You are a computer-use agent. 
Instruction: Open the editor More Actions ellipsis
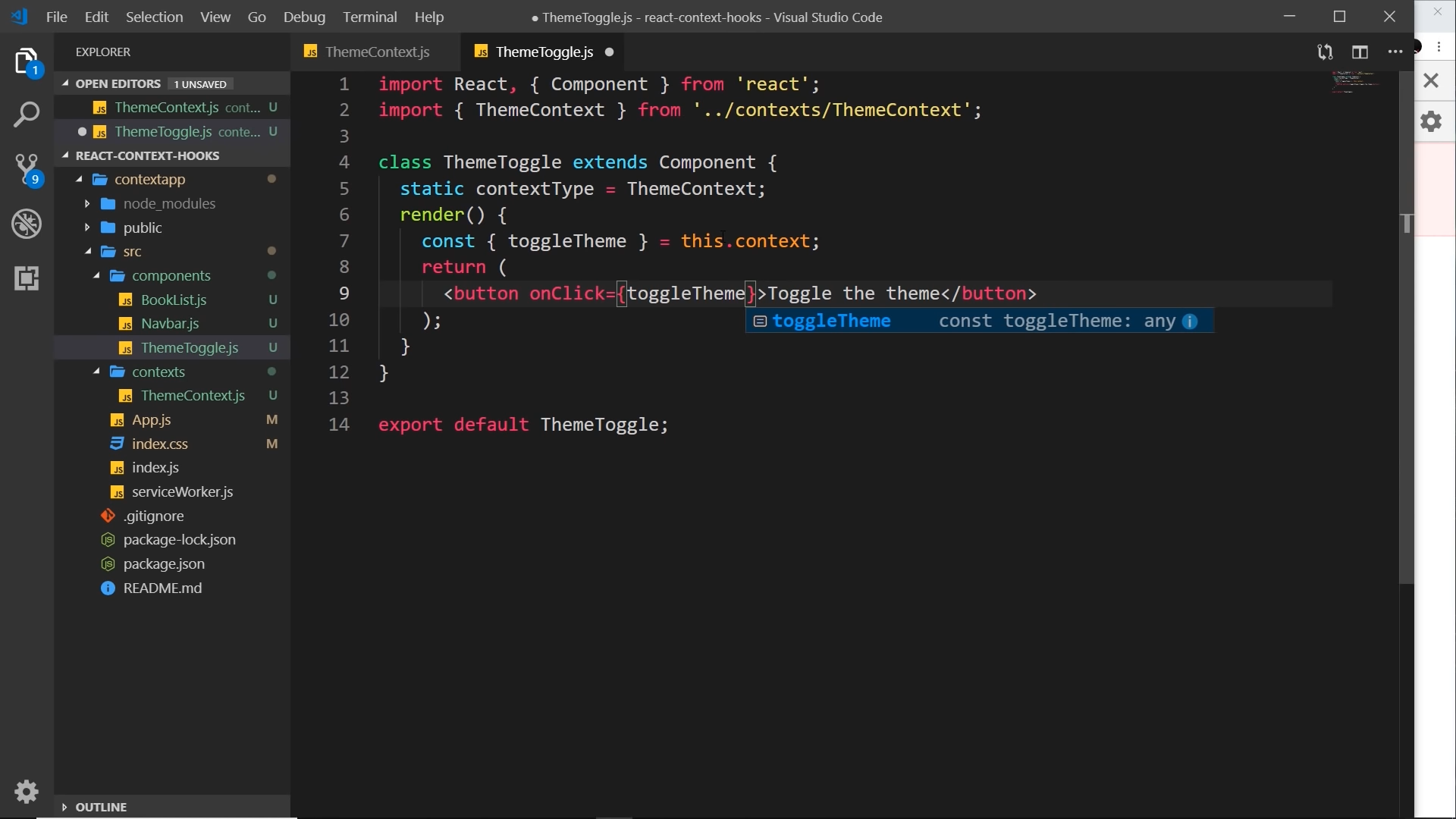1395,52
